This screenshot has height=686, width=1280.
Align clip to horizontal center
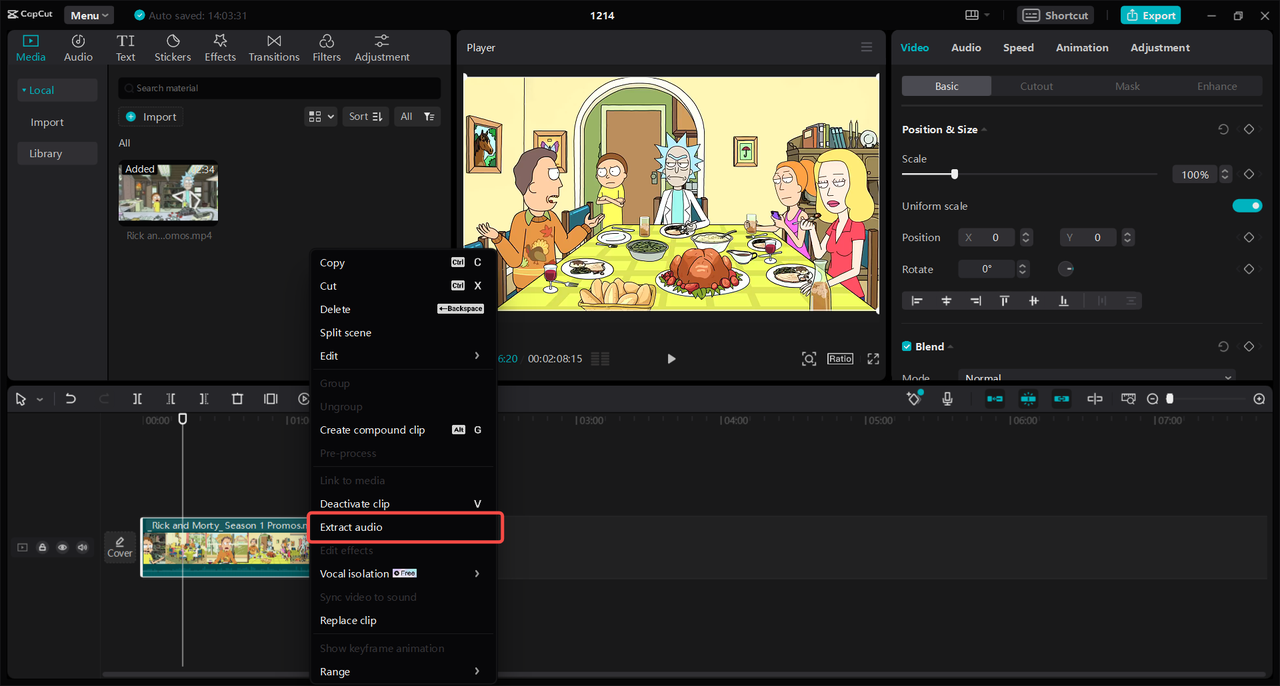946,301
